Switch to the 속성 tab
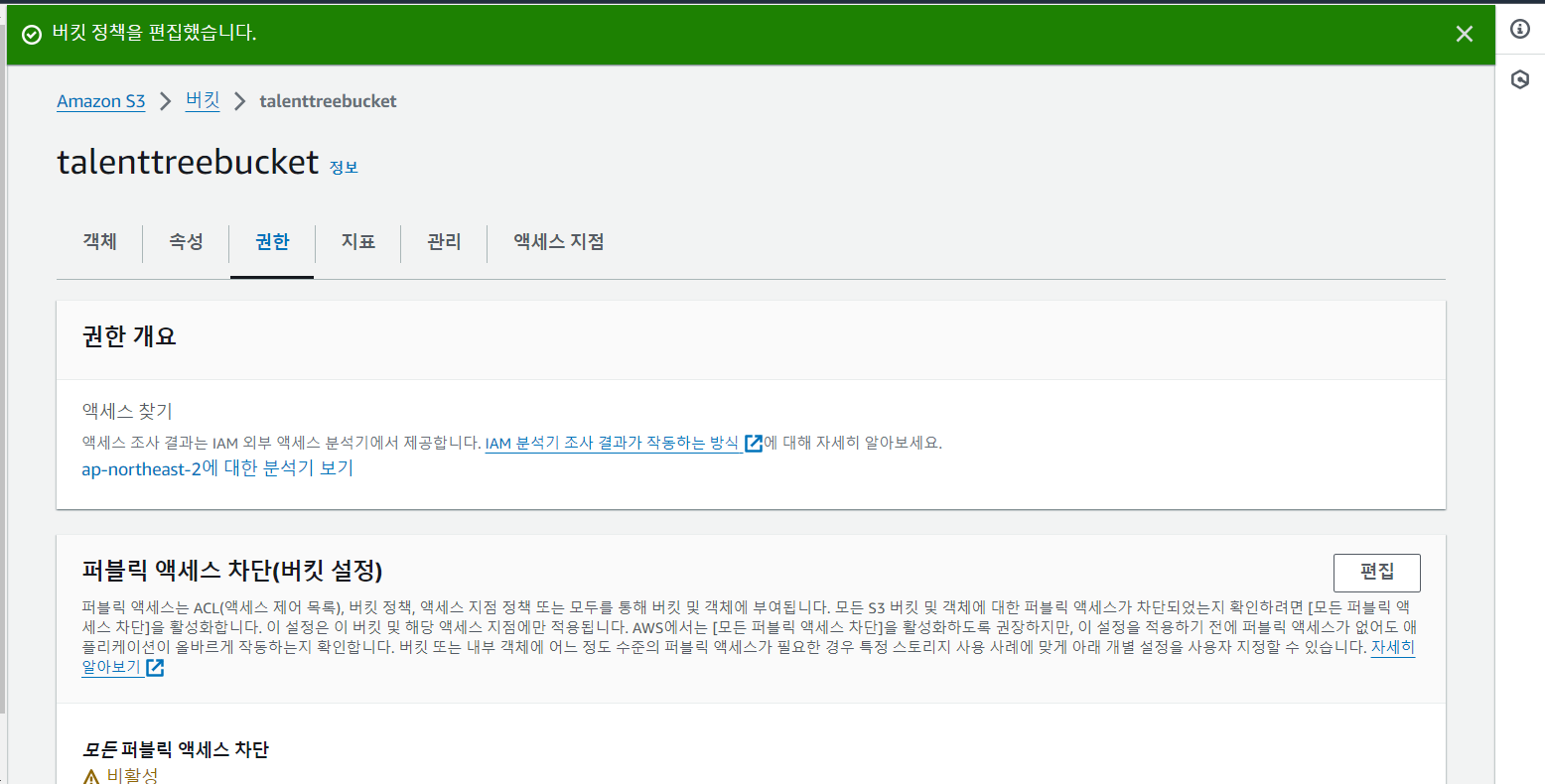 click(186, 241)
